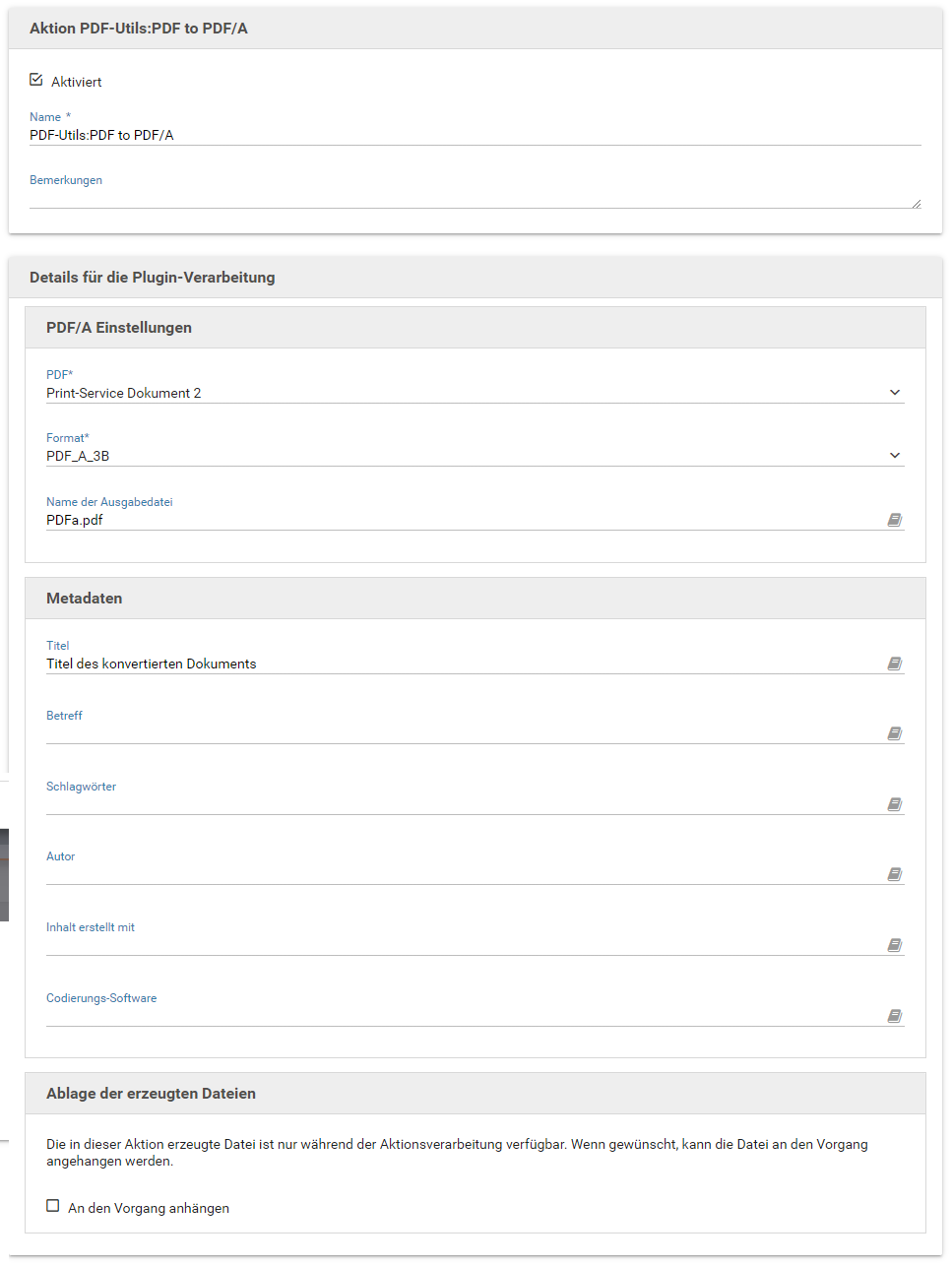Enable An den Vorgang anhängen checkbox
Screen dimensions: 952x1265
tap(53, 1206)
